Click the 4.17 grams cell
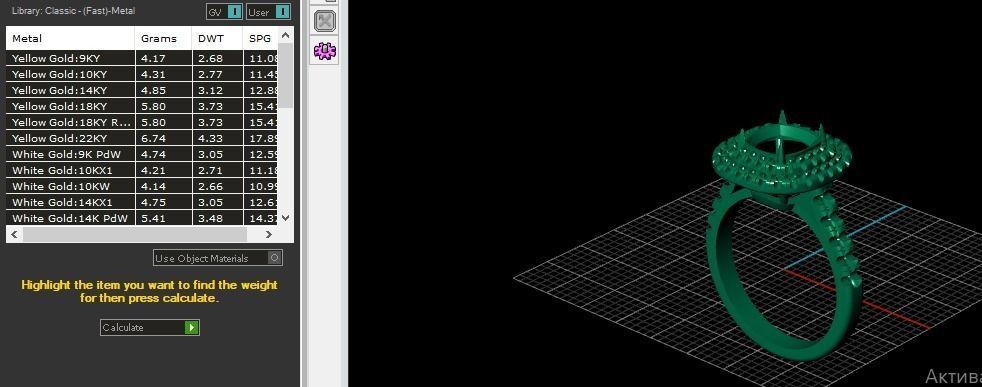 pos(163,58)
